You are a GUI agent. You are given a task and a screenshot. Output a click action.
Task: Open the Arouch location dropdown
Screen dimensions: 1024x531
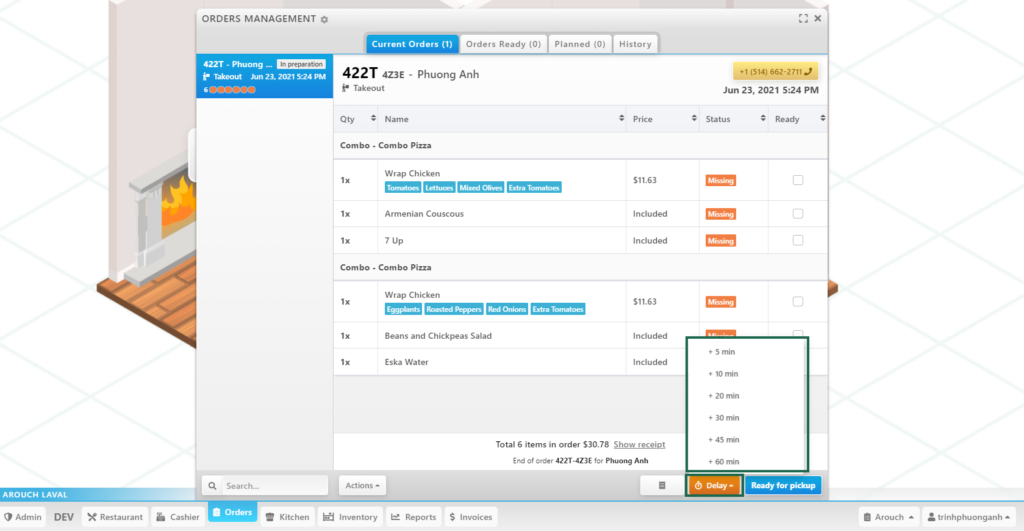coord(887,517)
